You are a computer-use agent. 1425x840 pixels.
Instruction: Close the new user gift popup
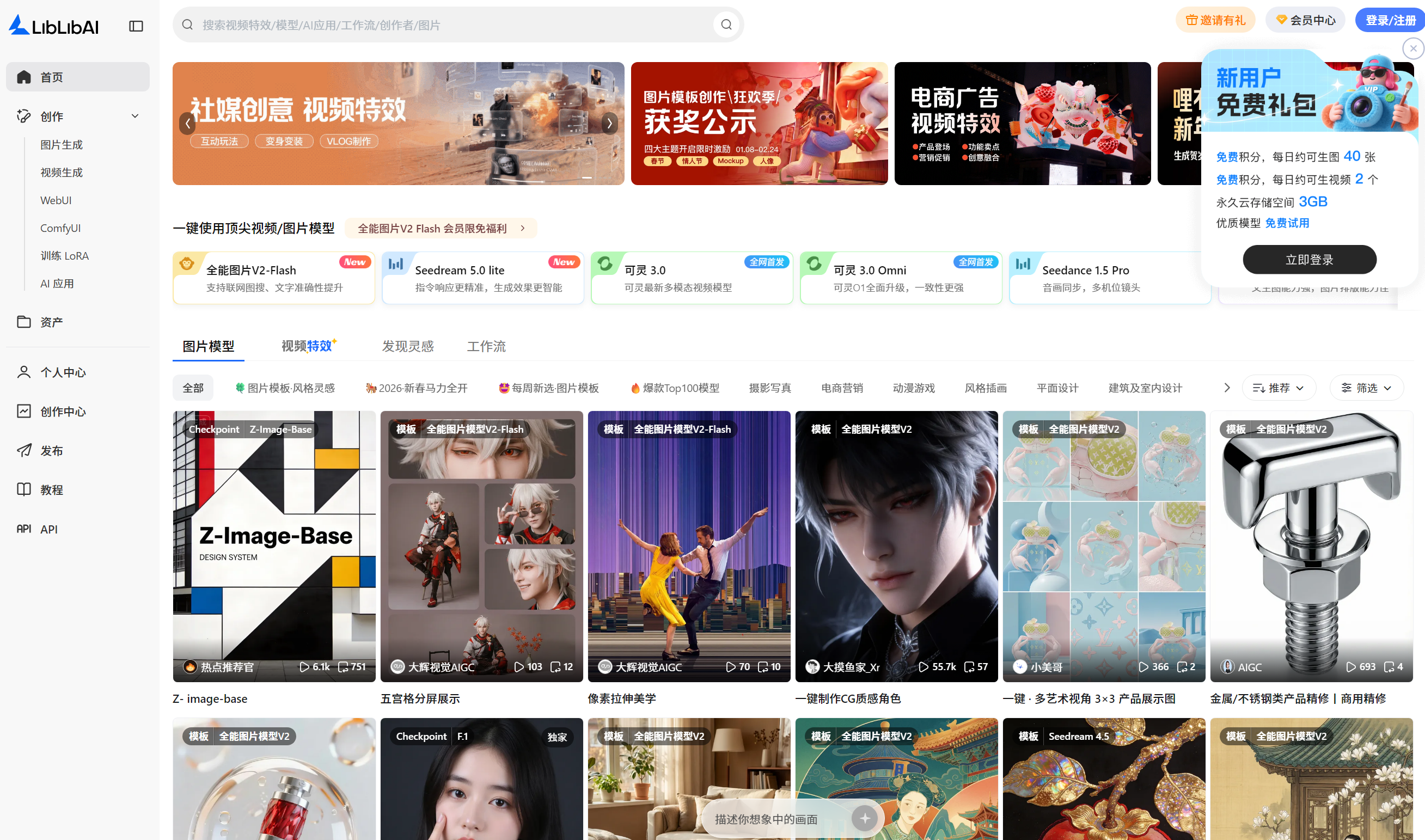pyautogui.click(x=1412, y=48)
